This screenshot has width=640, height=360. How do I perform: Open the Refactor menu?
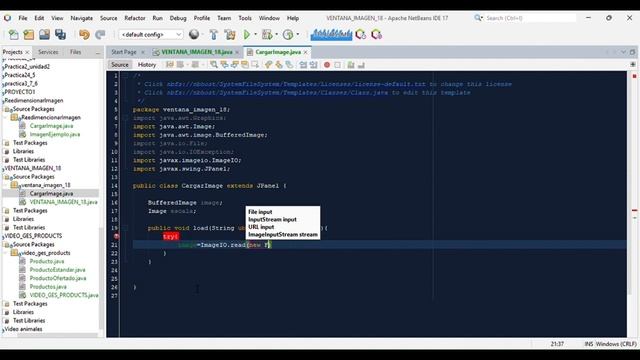click(135, 18)
